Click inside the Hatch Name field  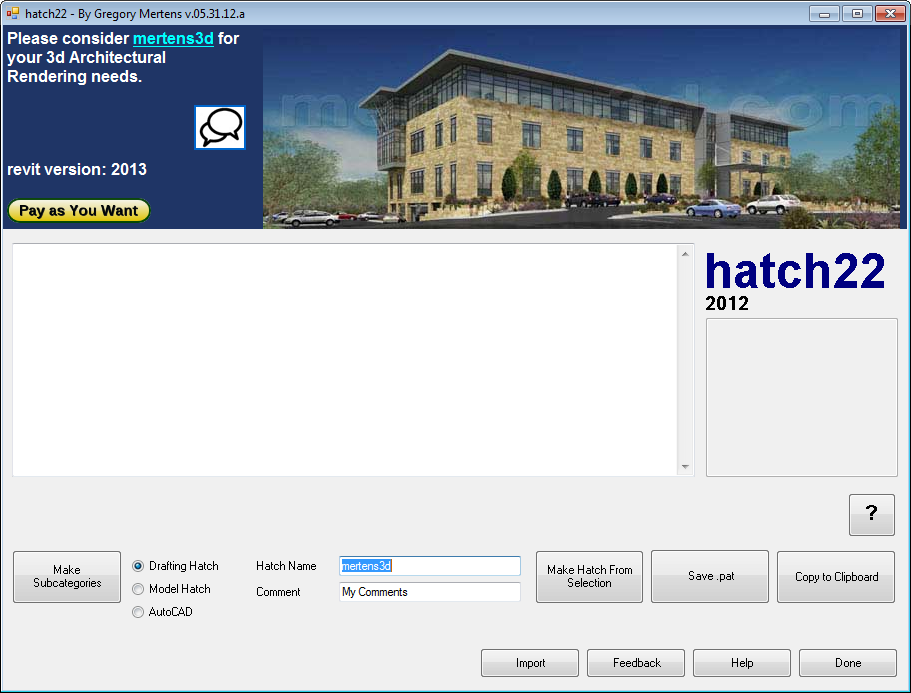pyautogui.click(x=429, y=566)
